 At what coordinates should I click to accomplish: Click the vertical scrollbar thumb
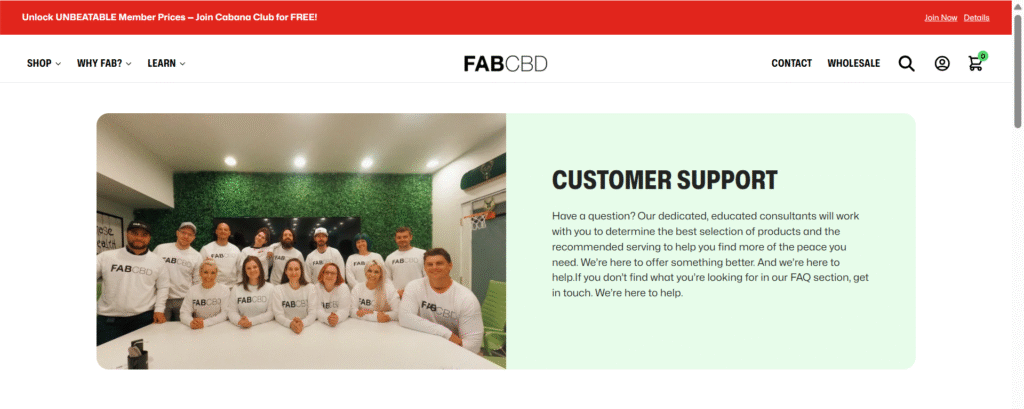pyautogui.click(x=1017, y=71)
